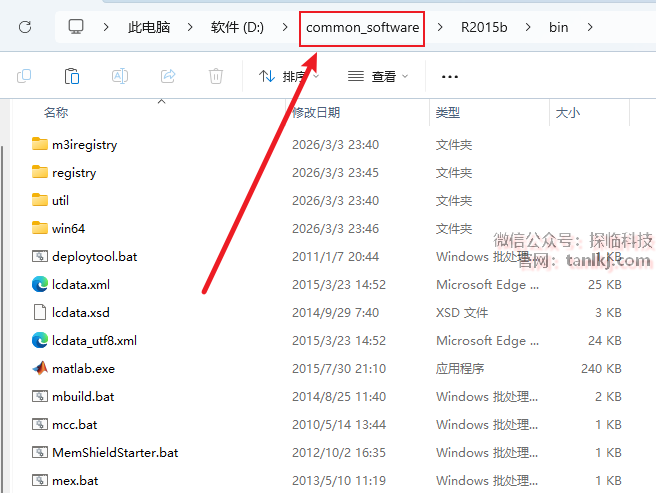Open the 查看 view dropdown

click(378, 77)
